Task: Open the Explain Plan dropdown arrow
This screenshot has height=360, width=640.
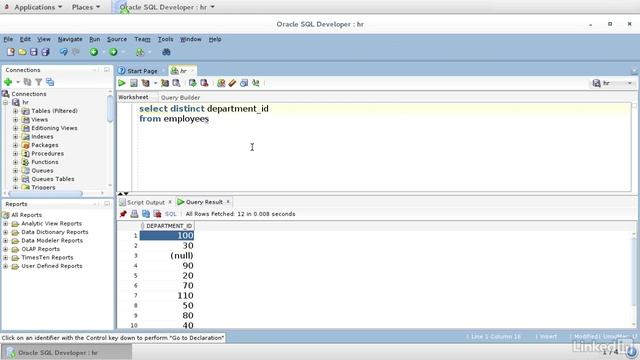Action: (x=156, y=84)
